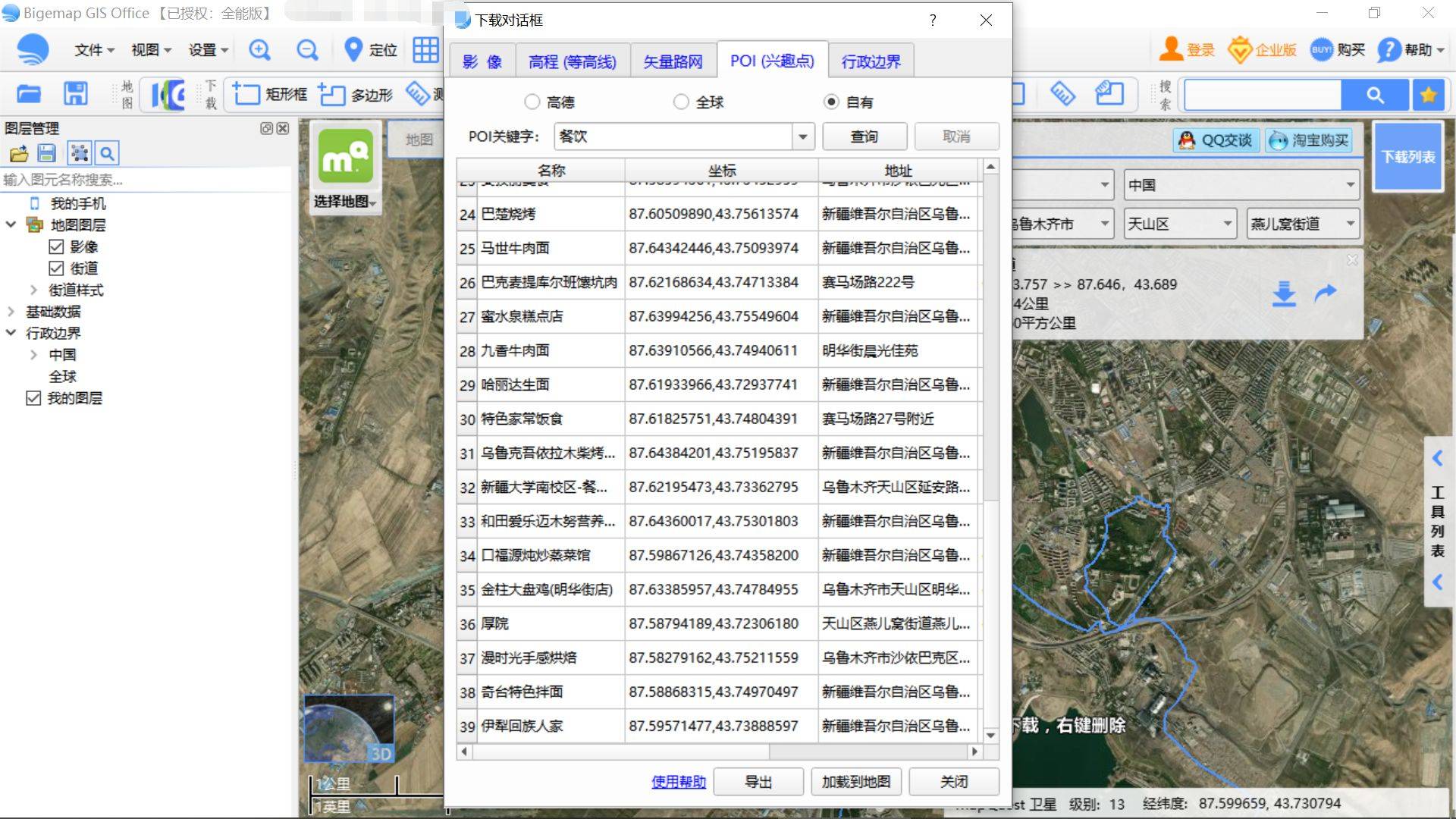
Task: Click the blue search magnifier button
Action: (x=1375, y=95)
